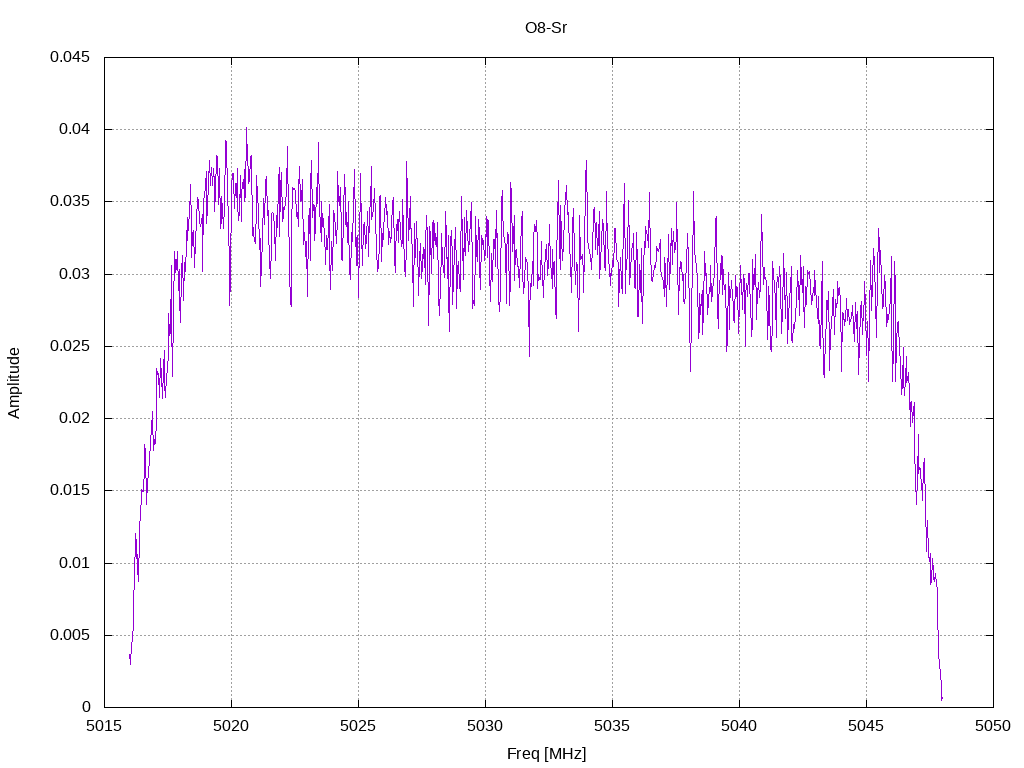Click the y-axis tick label 0.04
1024x768 pixels.
[x=74, y=129]
